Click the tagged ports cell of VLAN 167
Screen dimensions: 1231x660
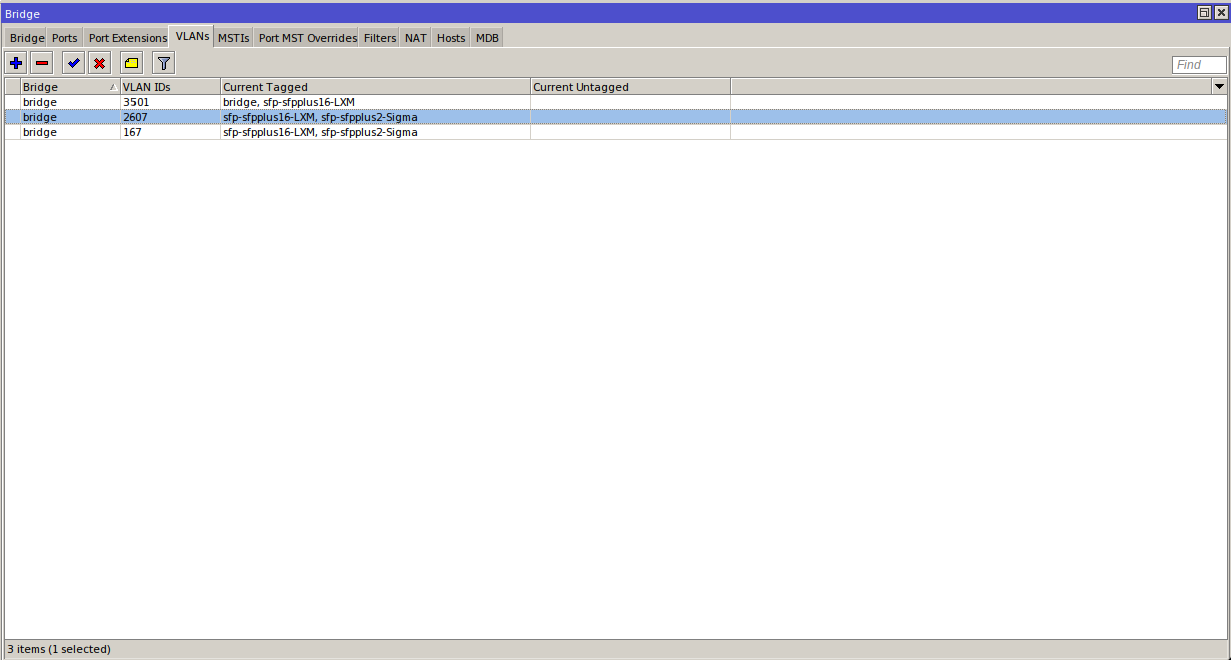[375, 132]
